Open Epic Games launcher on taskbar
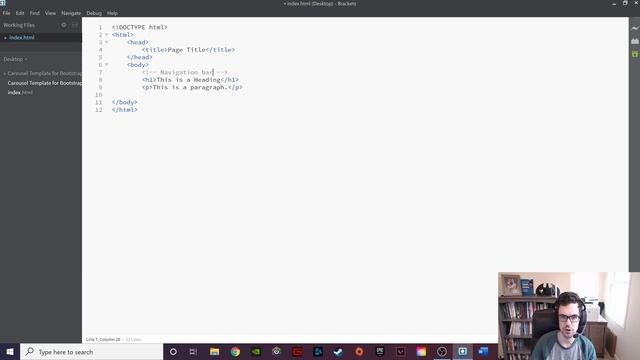Viewport: 640px width, 360px height. coord(380,352)
